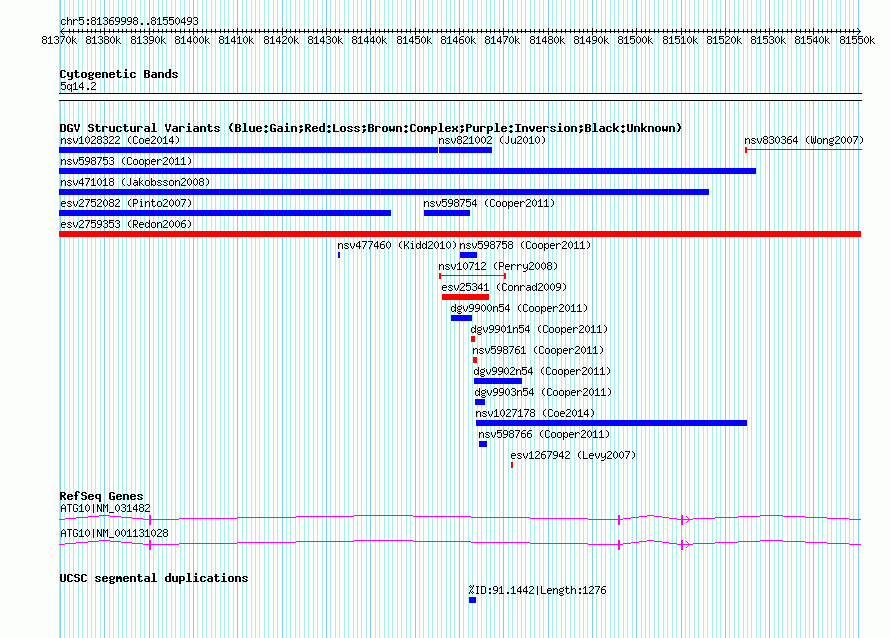Click the nsv1028322 (Coe2014) variant label
890x638 pixels.
(x=120, y=140)
